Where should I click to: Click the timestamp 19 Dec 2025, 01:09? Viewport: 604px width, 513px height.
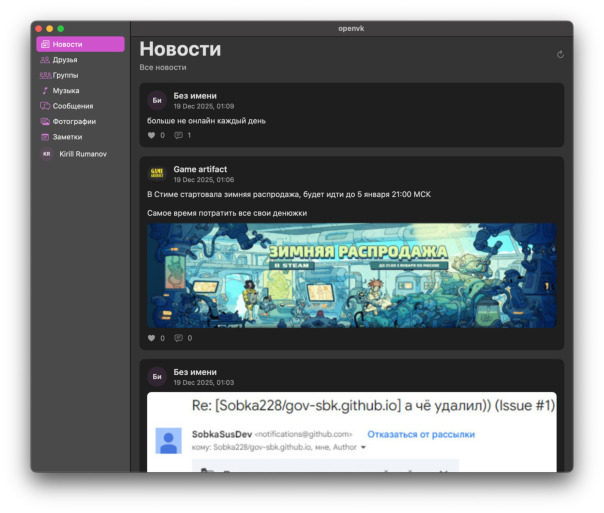(x=204, y=106)
